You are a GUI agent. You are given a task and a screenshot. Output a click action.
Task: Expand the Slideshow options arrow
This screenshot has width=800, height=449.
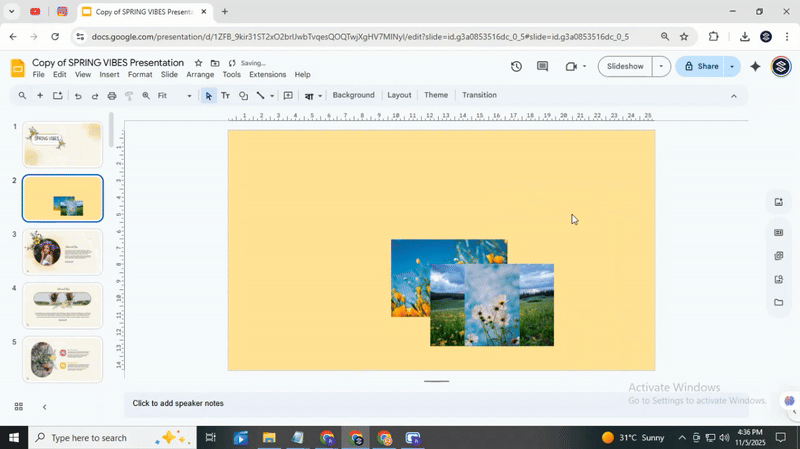point(661,67)
